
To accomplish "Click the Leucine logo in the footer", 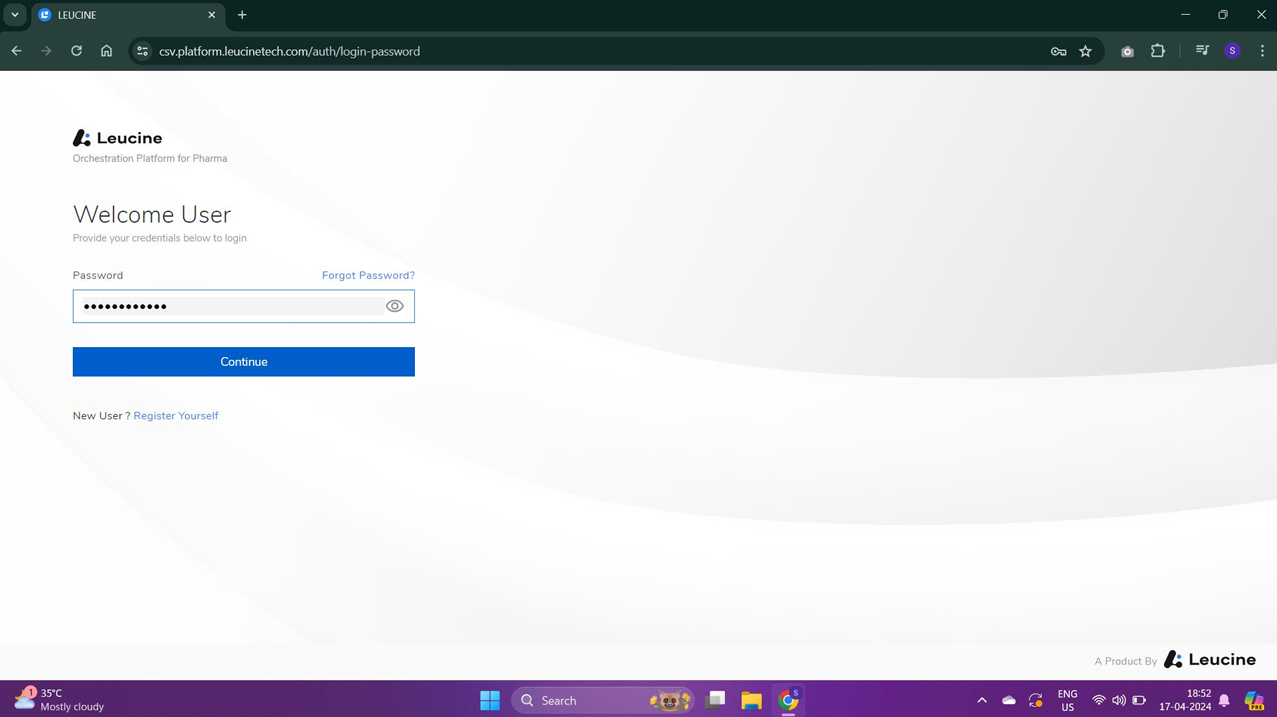I will click(1210, 660).
